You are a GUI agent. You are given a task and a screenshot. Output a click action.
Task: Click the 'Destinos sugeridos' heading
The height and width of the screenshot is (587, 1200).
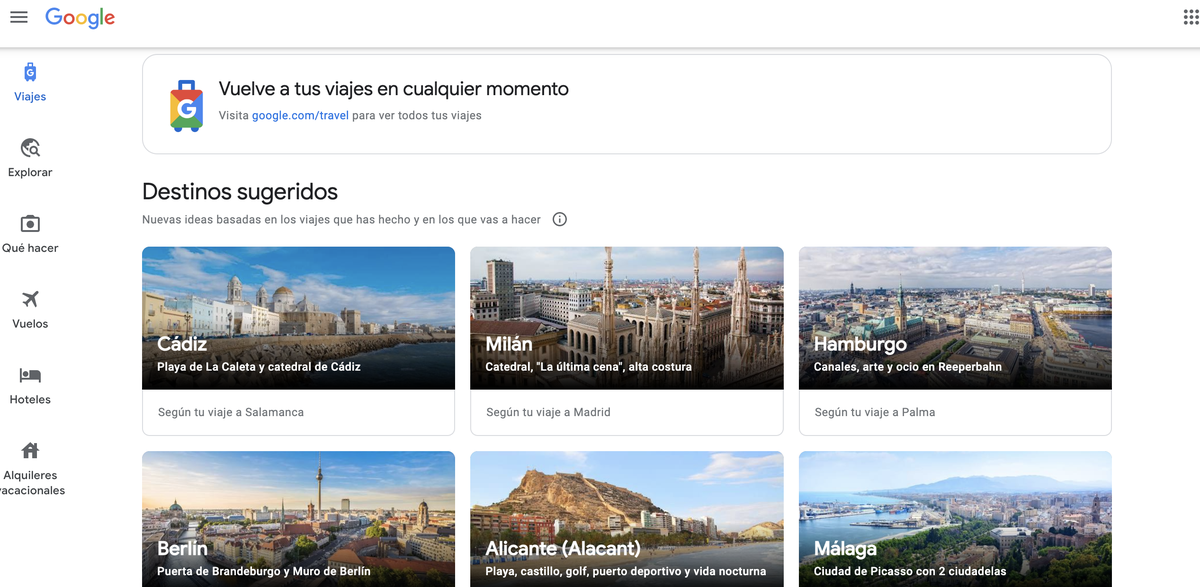coord(240,191)
